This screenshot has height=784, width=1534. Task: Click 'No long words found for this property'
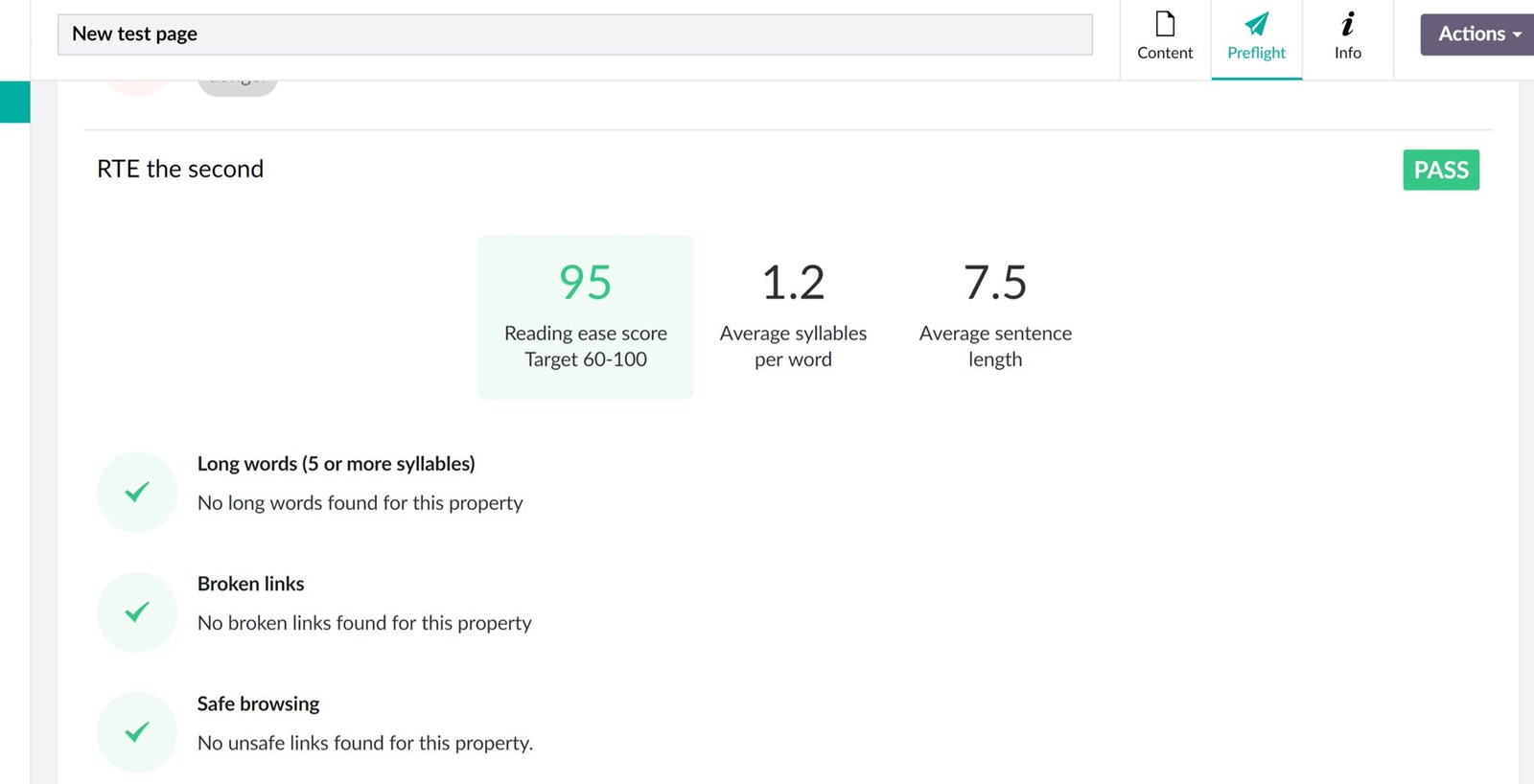[360, 503]
